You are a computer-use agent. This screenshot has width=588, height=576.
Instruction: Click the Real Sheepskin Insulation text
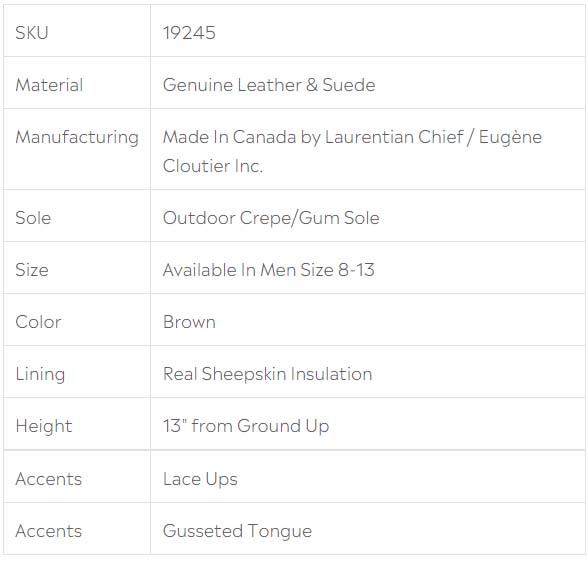pos(267,374)
